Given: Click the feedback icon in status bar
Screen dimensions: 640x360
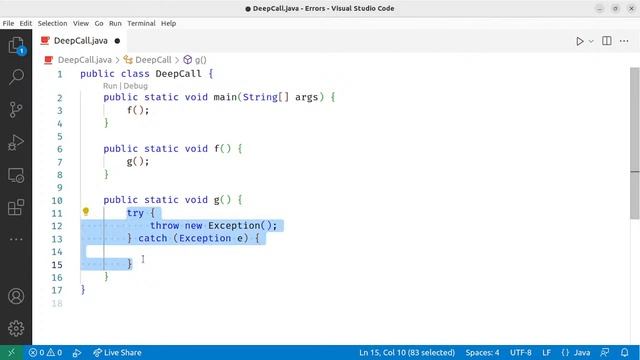Looking at the screenshot, I should pos(605,353).
